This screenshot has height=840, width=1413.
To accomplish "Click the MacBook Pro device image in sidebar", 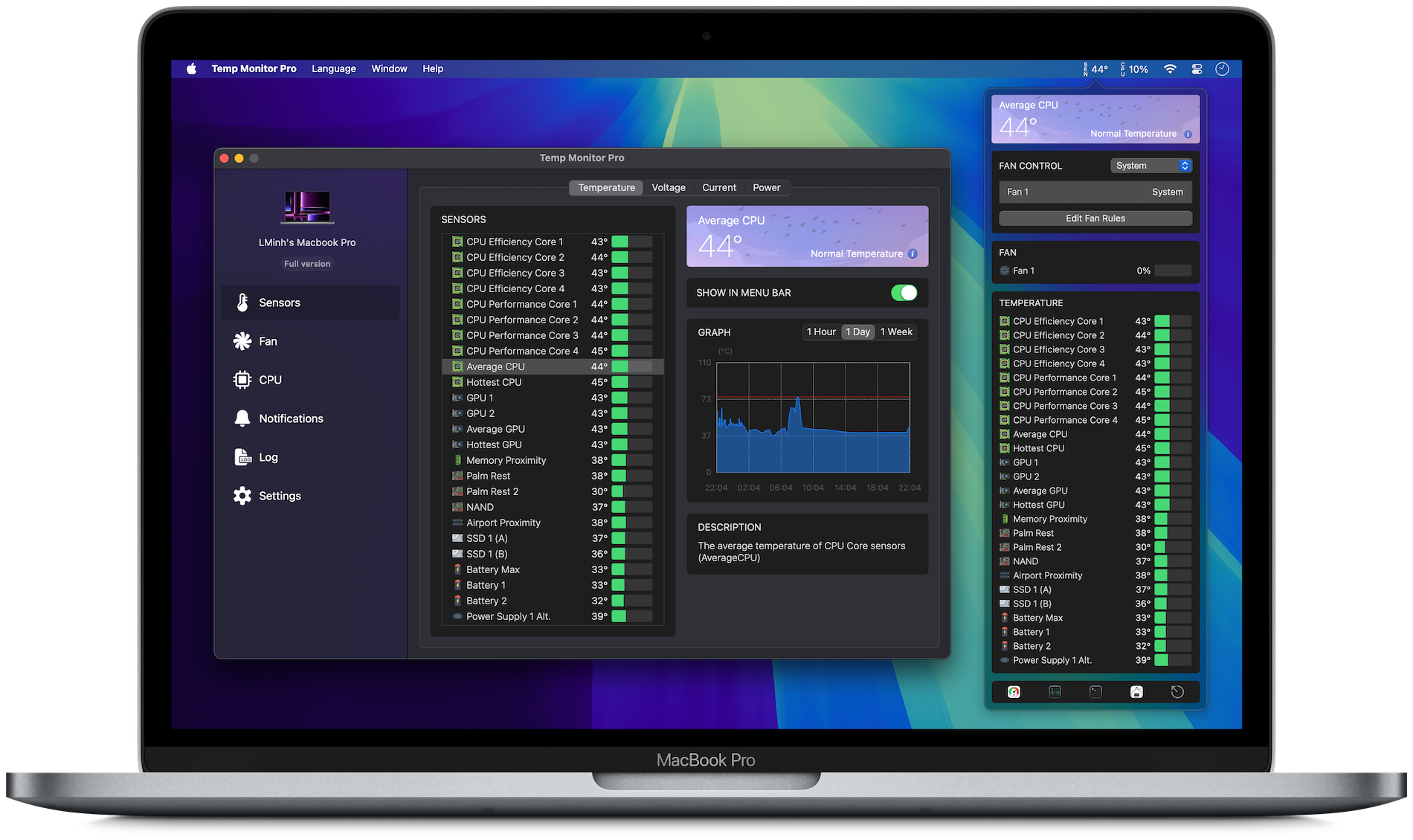I will pyautogui.click(x=307, y=207).
